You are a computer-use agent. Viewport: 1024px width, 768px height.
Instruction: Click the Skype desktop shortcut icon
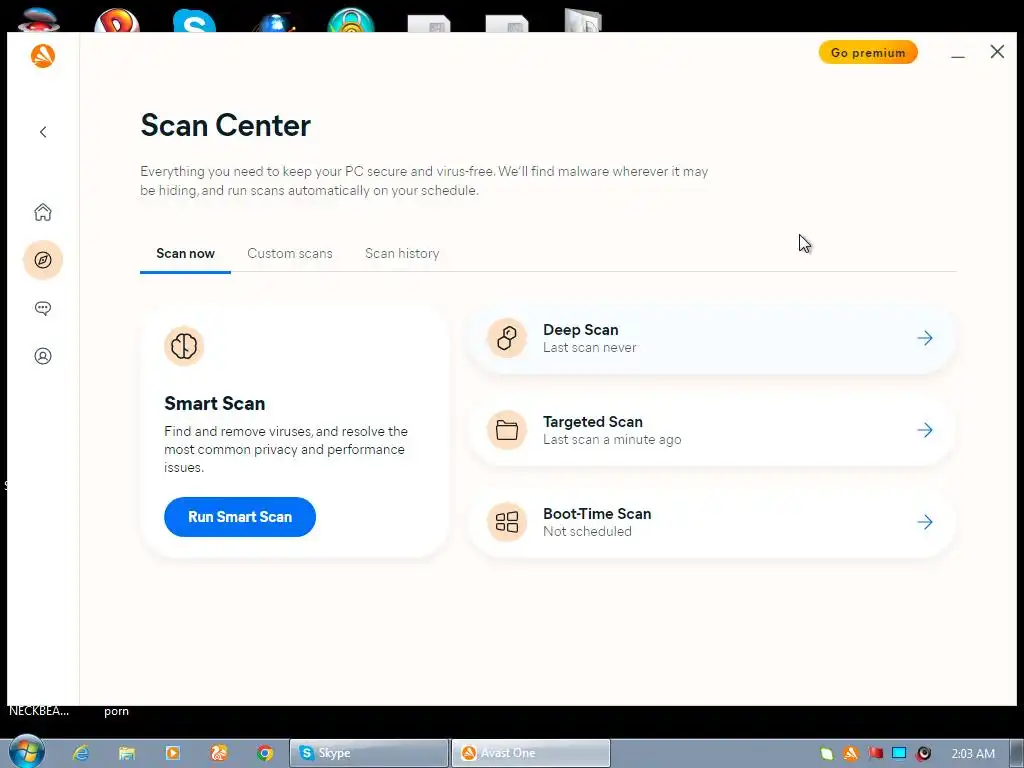tap(195, 20)
